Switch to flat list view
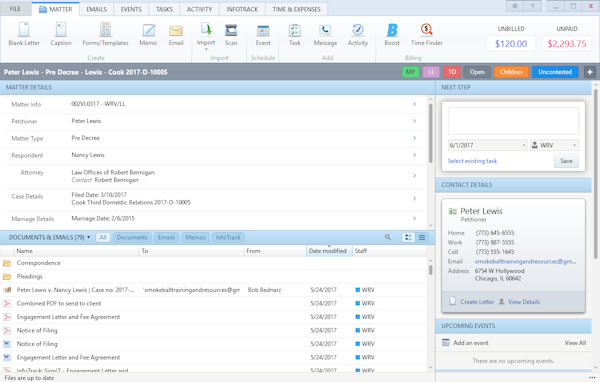600x382 pixels. (x=422, y=237)
